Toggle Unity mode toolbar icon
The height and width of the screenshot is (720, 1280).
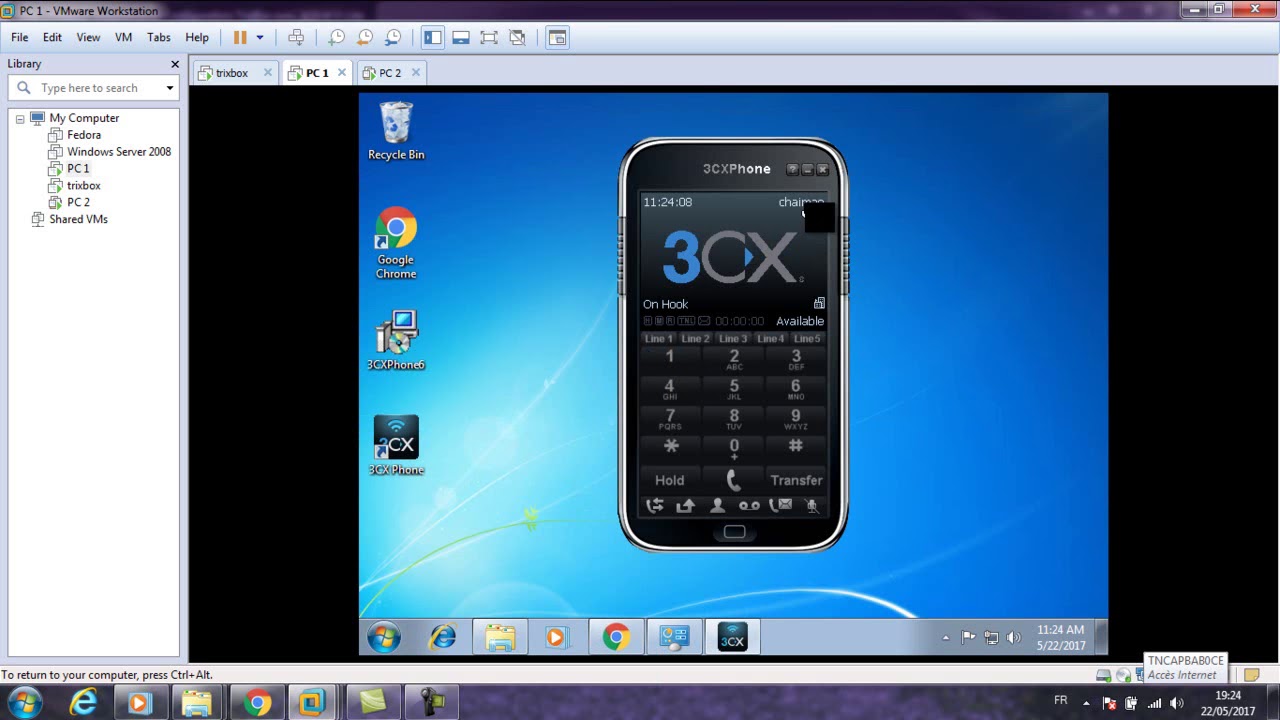click(517, 37)
